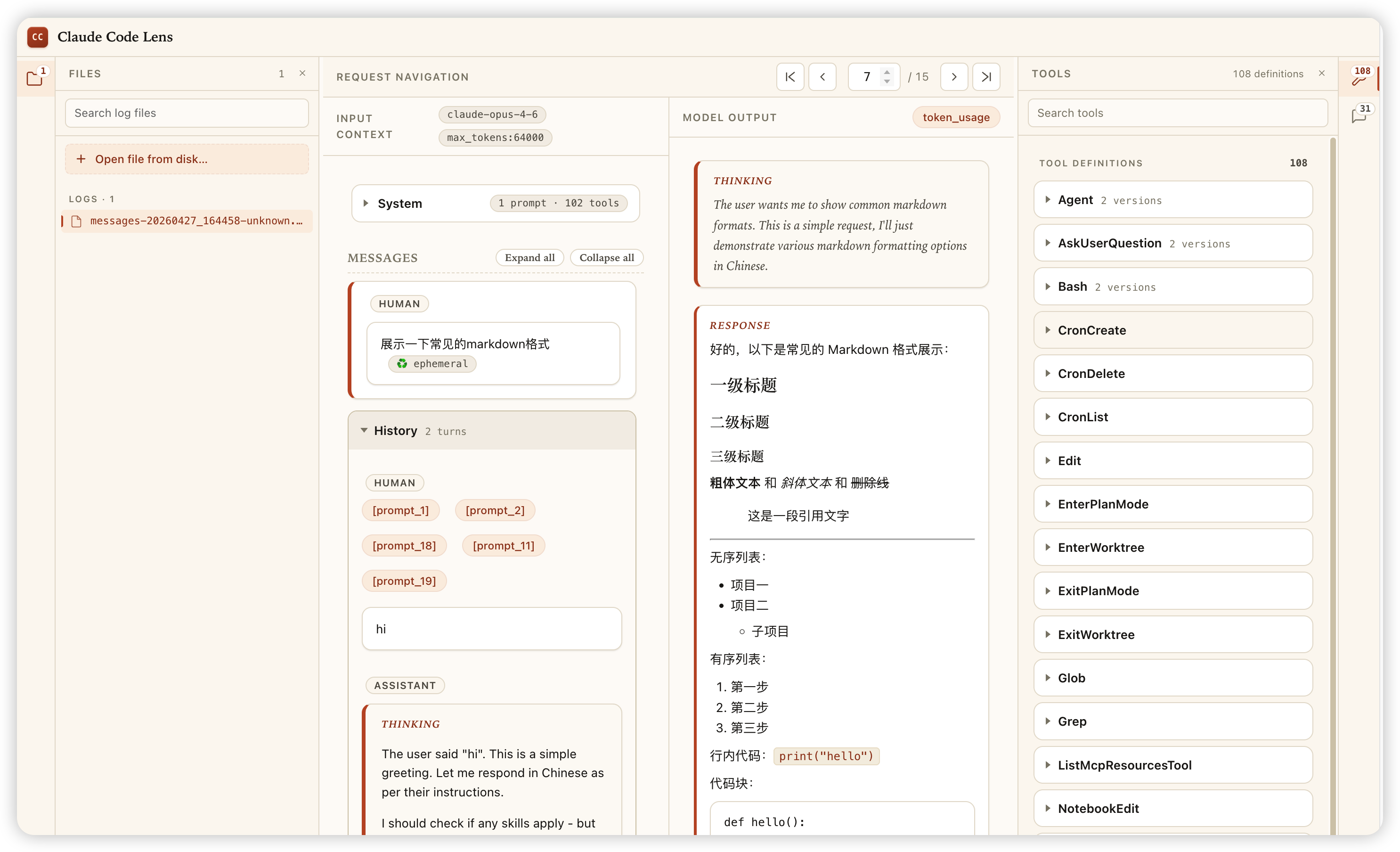The height and width of the screenshot is (852, 1400).
Task: Expand the ListMcpResourcesTool definition
Action: point(1173,765)
